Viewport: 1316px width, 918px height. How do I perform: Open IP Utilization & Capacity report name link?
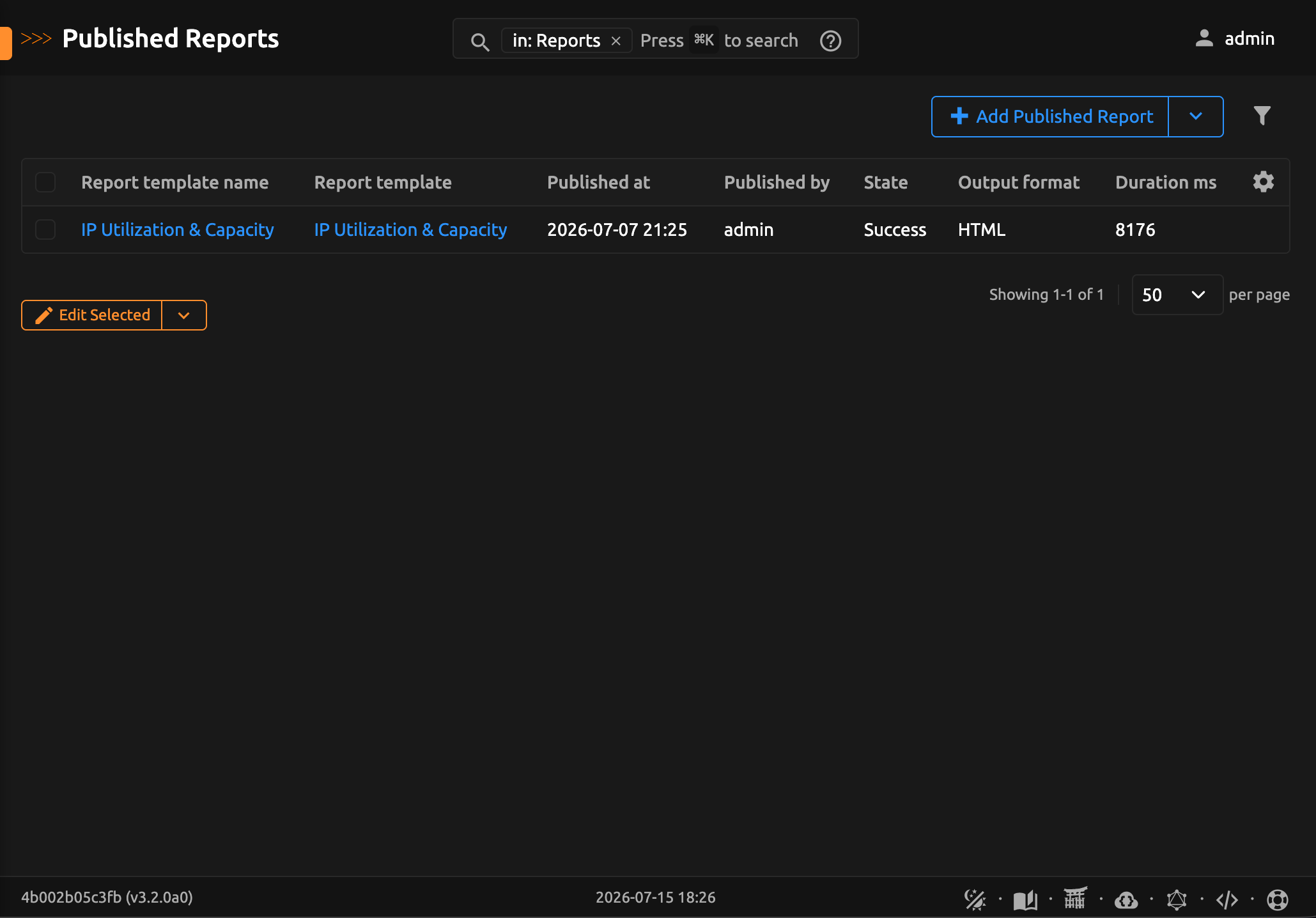coord(178,229)
